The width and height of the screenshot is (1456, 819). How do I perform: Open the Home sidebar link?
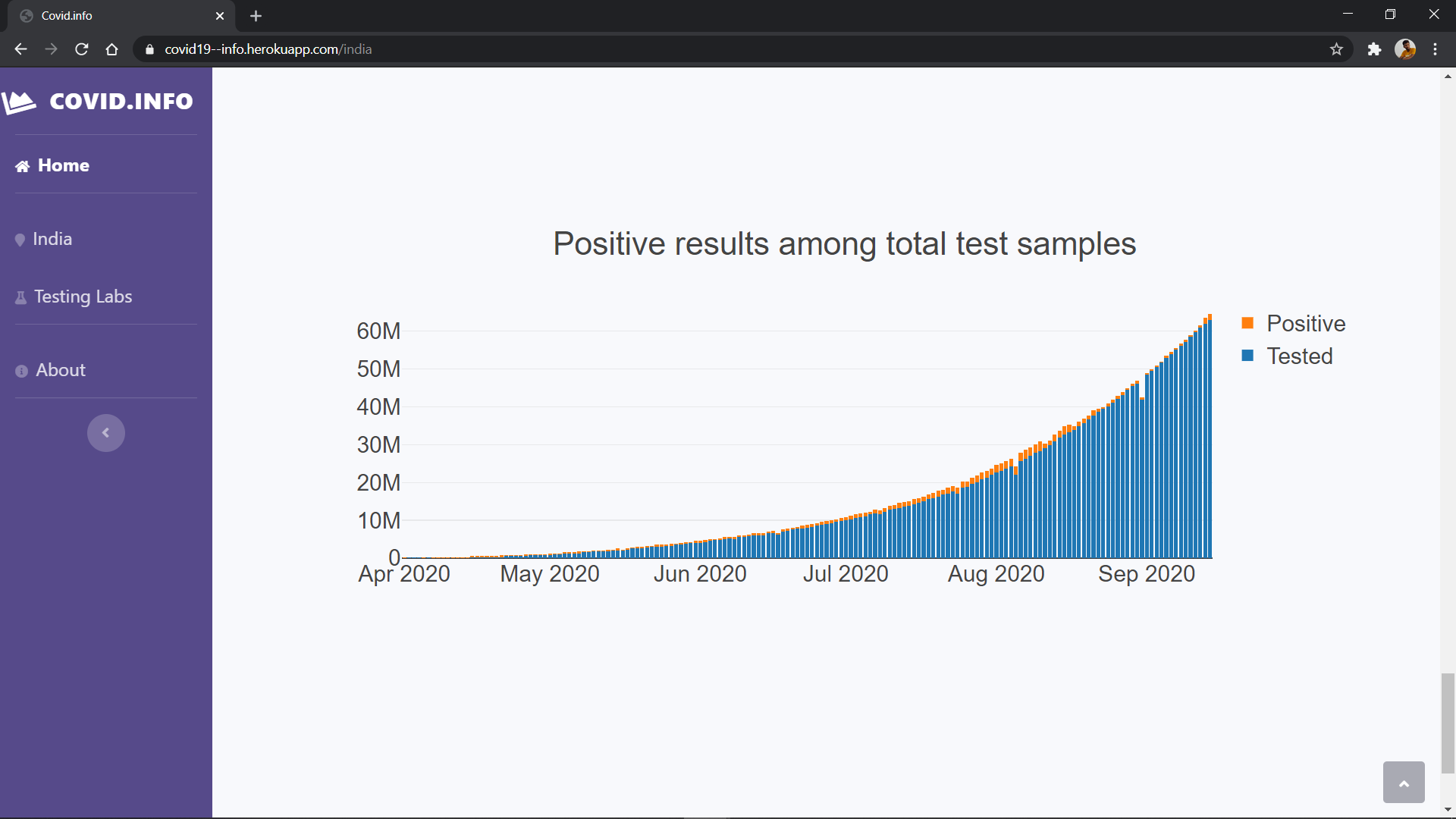[x=63, y=165]
